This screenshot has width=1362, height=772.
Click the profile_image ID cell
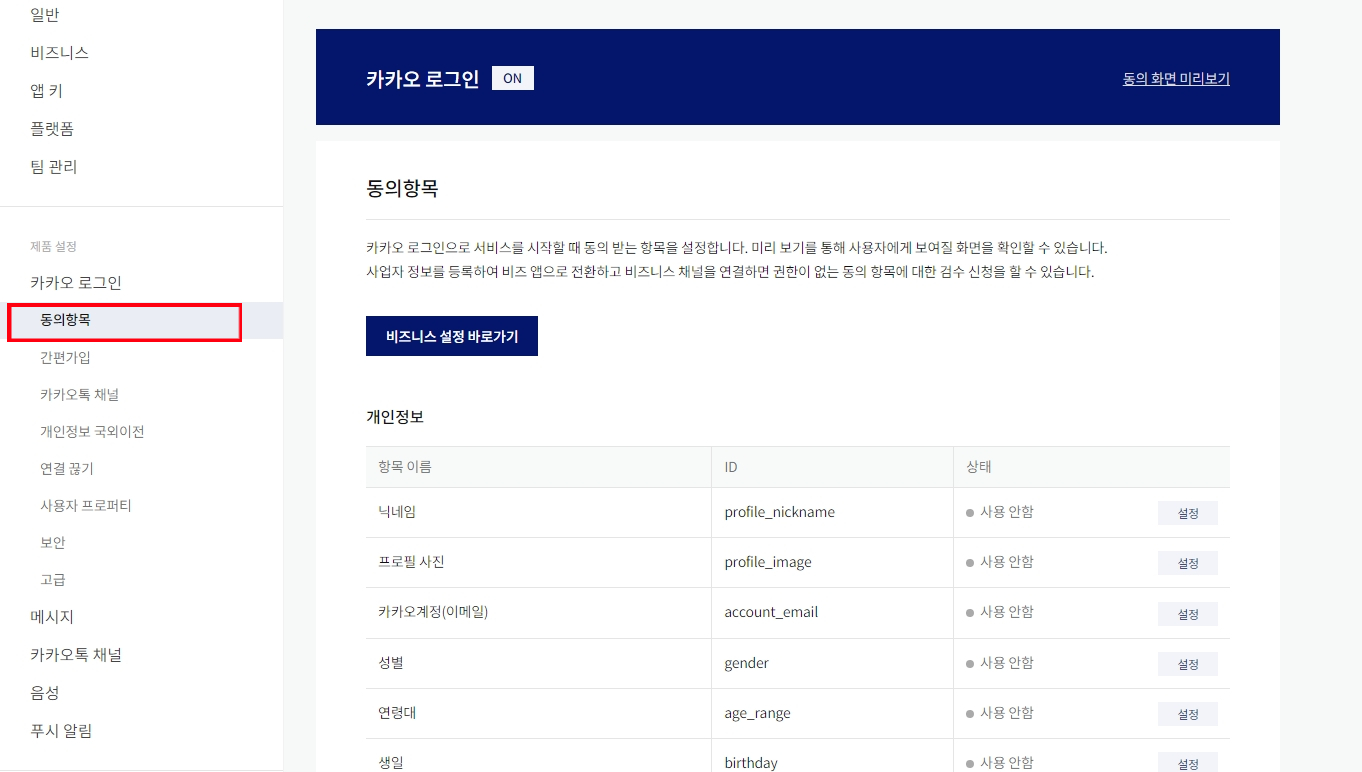(768, 562)
